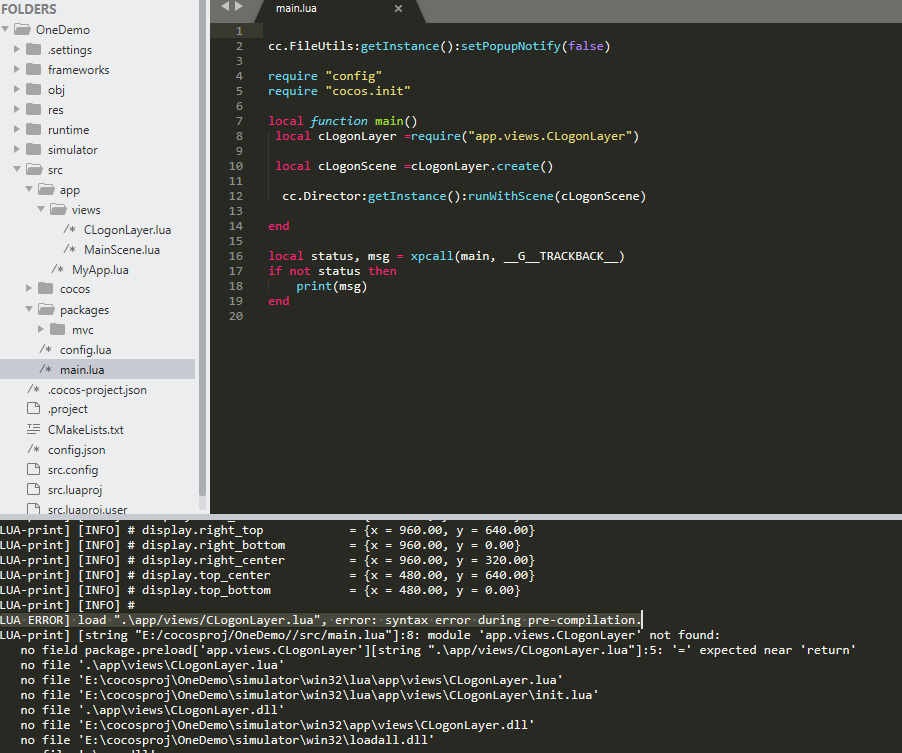Click the open views folder icon
This screenshot has height=753, width=902.
(x=58, y=209)
